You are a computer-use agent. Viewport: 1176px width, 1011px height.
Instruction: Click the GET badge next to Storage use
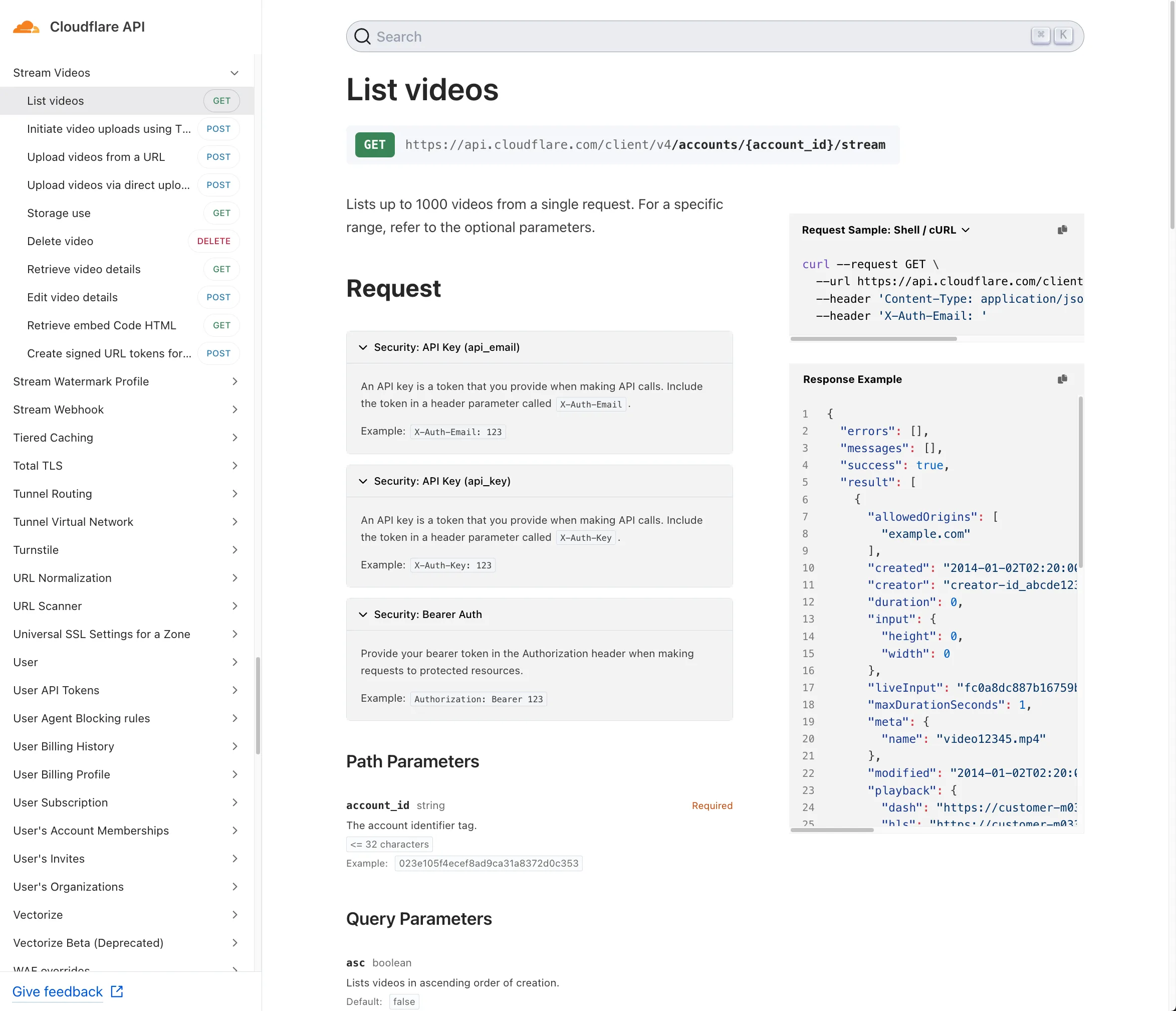click(221, 213)
